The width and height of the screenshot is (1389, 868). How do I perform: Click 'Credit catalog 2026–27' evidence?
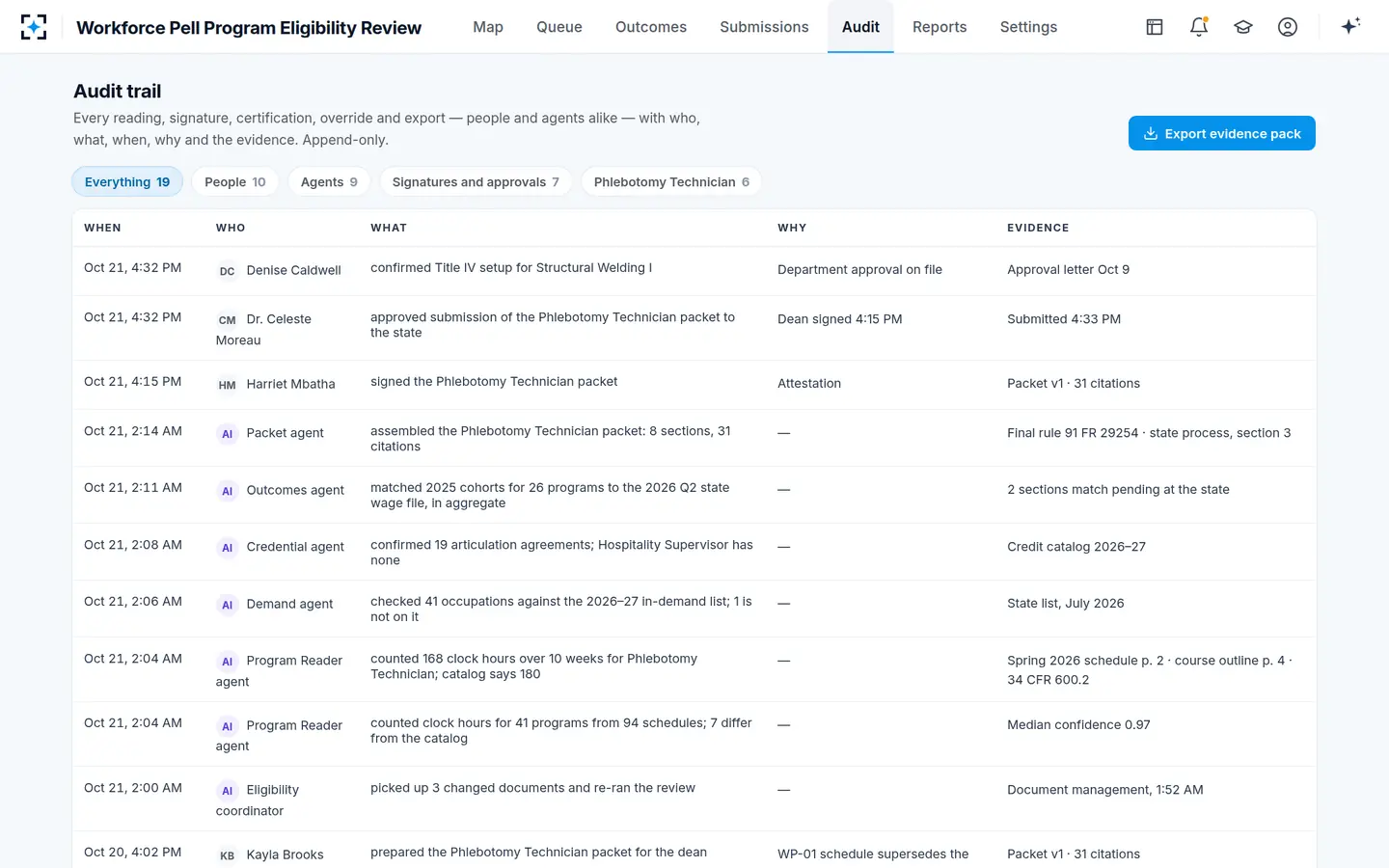1076,547
